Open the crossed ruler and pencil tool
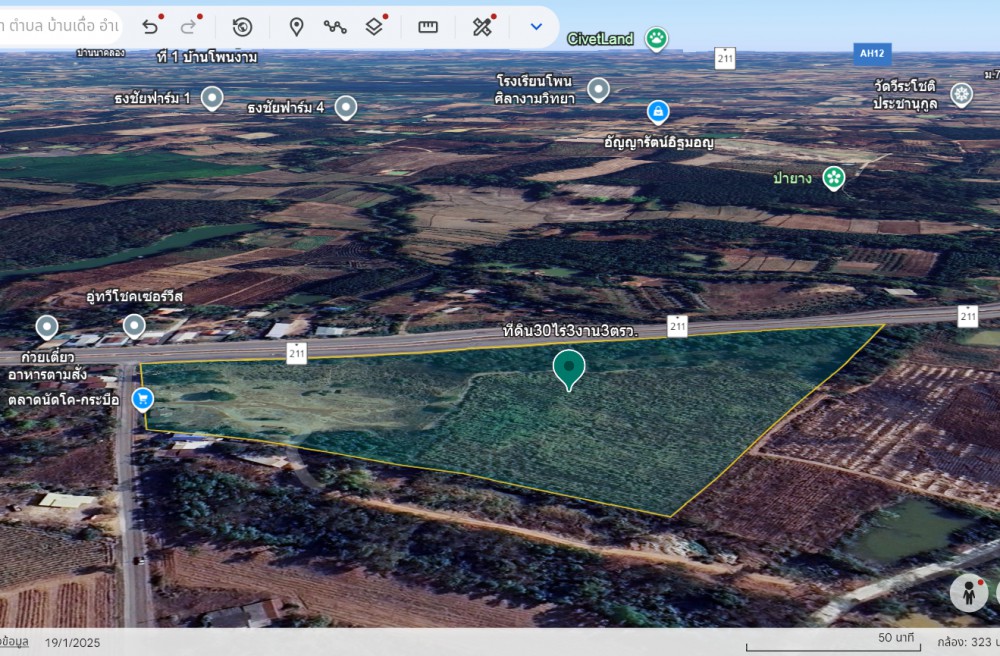1000x656 pixels. click(x=482, y=27)
